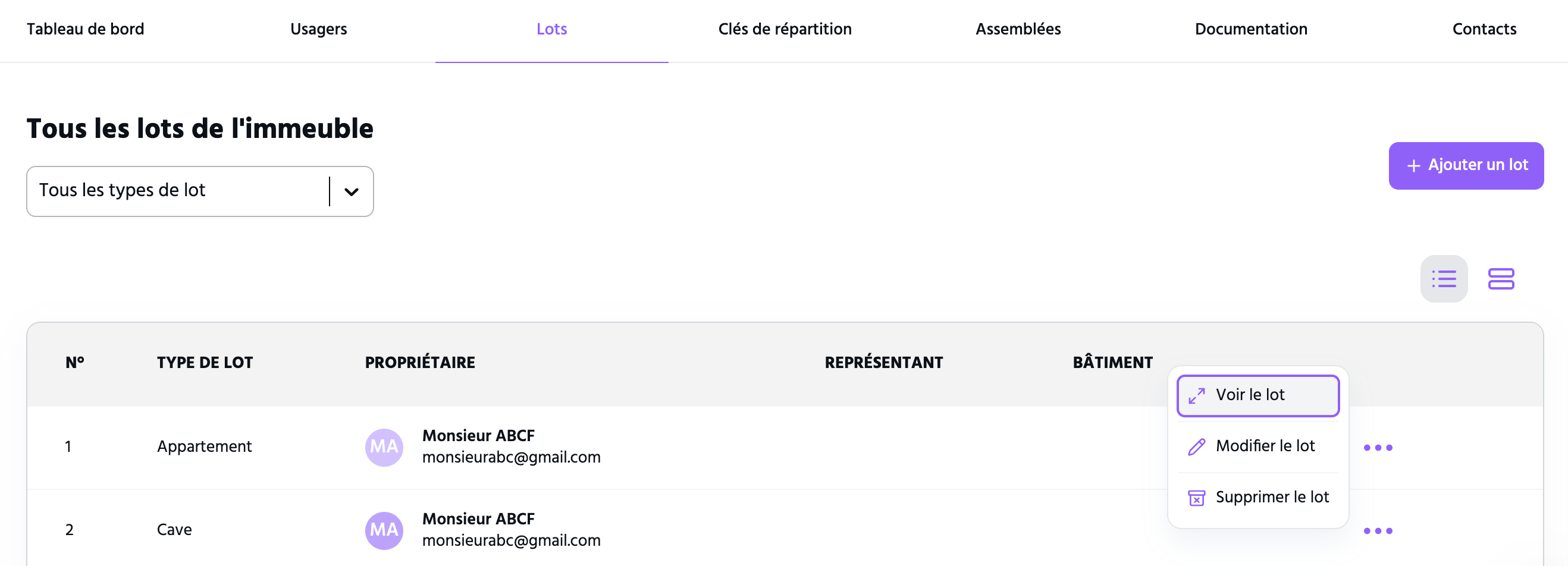Click the trash icon for Supprimer le lot
This screenshot has width=1568, height=566.
(1196, 498)
